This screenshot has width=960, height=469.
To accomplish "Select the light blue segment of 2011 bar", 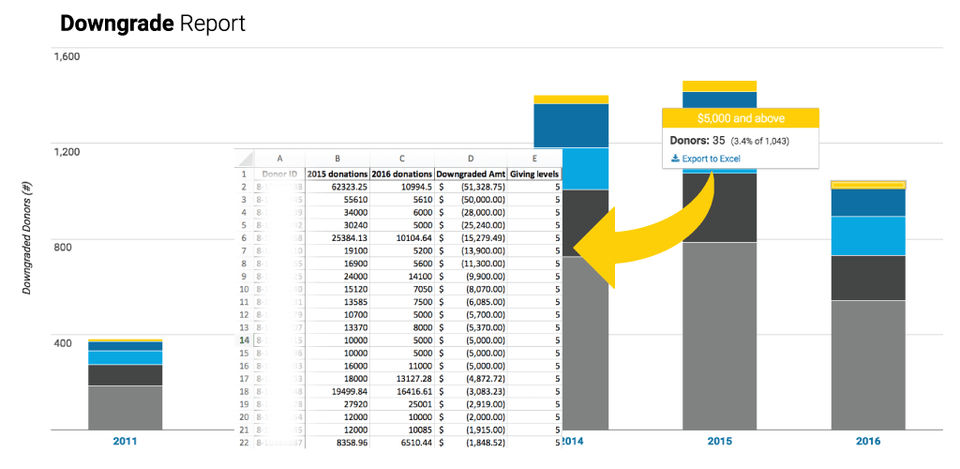I will tap(125, 358).
